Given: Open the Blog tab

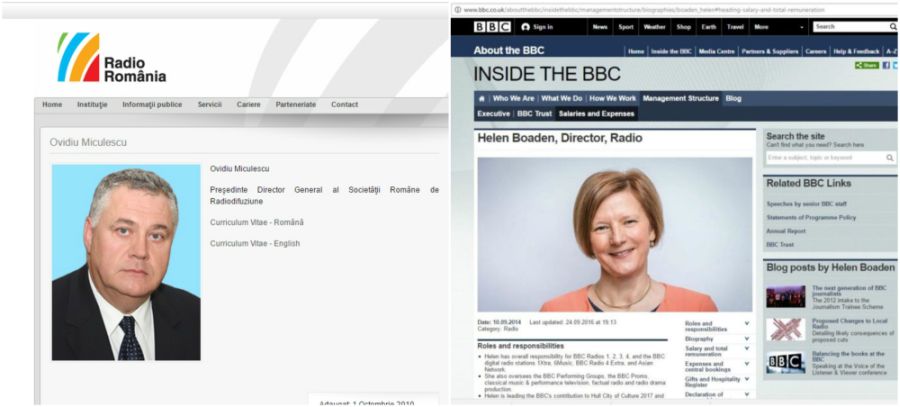Looking at the screenshot, I should click(733, 99).
